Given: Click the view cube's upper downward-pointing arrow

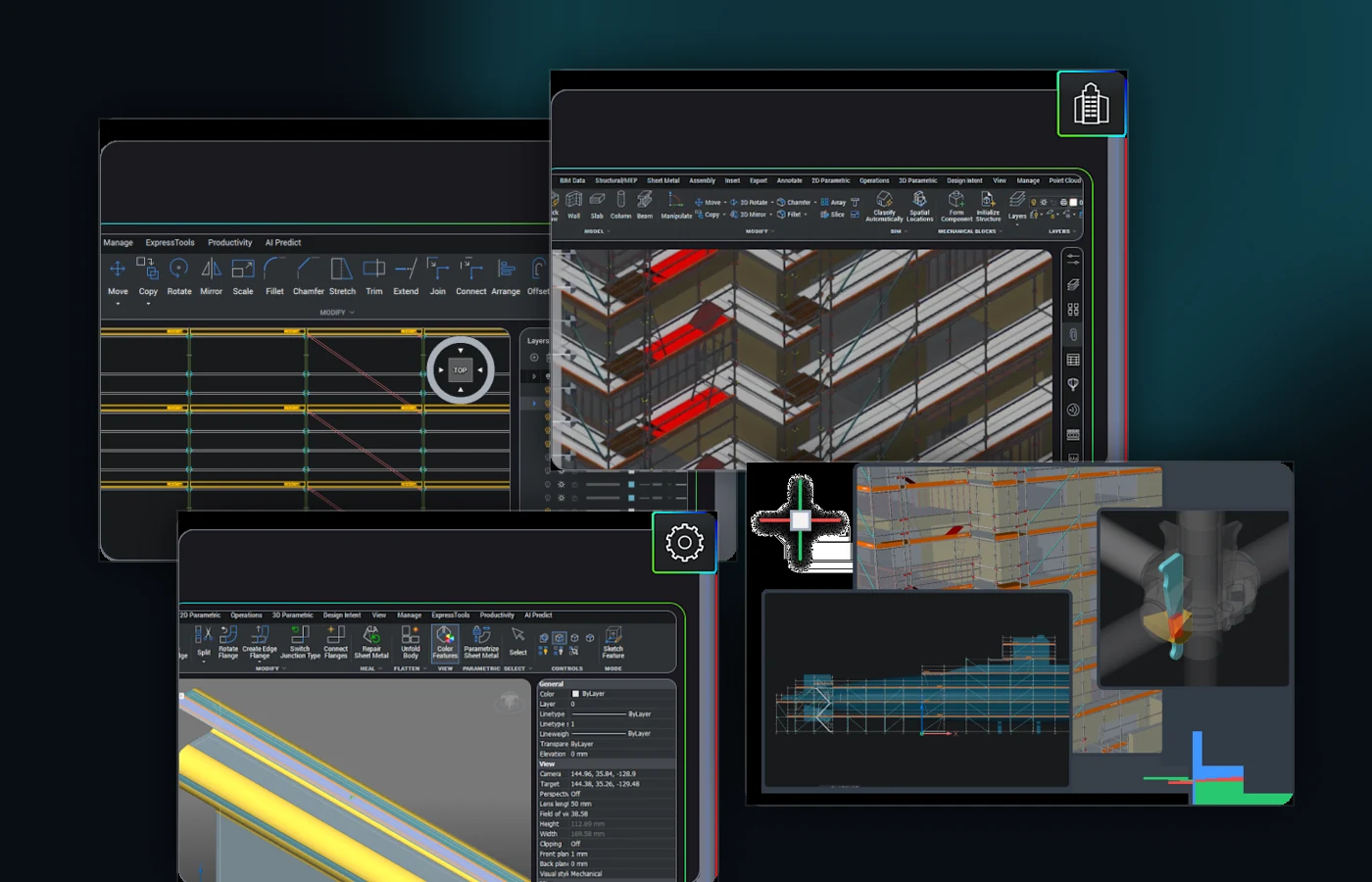Looking at the screenshot, I should coord(461,350).
